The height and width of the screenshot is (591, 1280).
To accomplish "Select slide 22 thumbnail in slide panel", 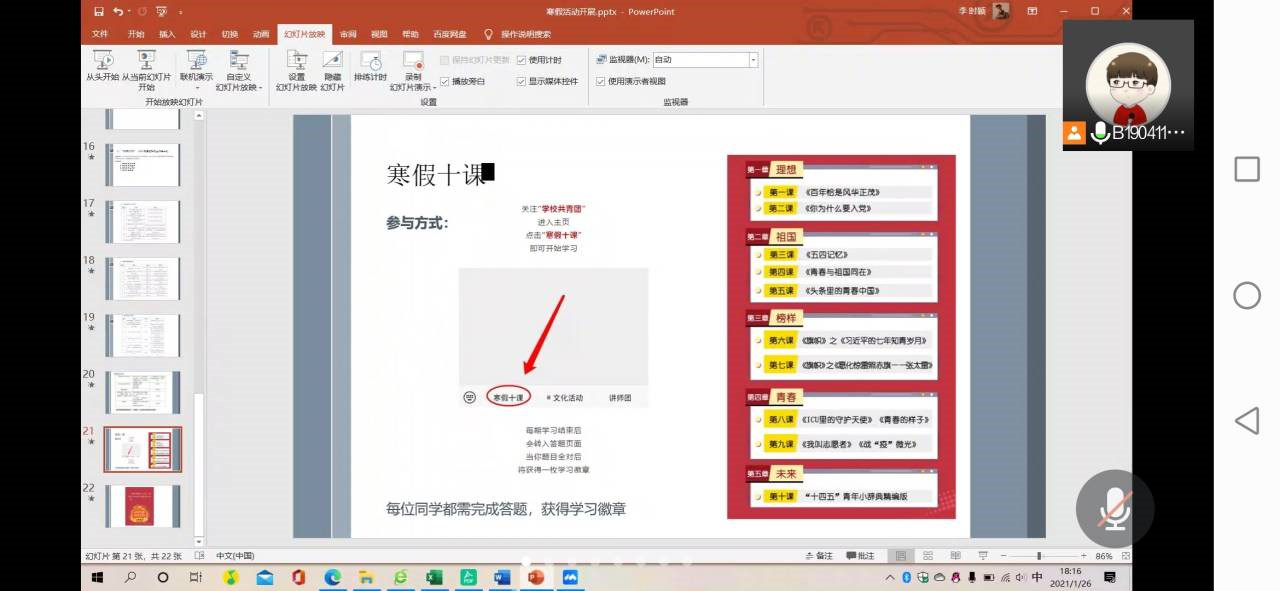I will 143,505.
